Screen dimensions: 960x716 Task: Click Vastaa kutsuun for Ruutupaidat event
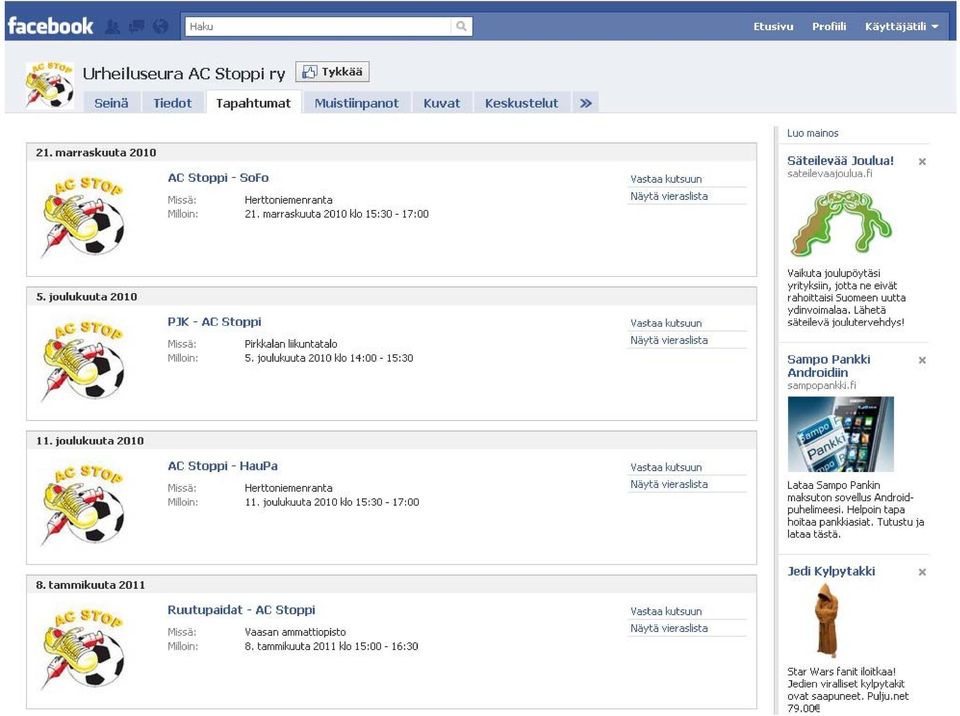click(666, 611)
